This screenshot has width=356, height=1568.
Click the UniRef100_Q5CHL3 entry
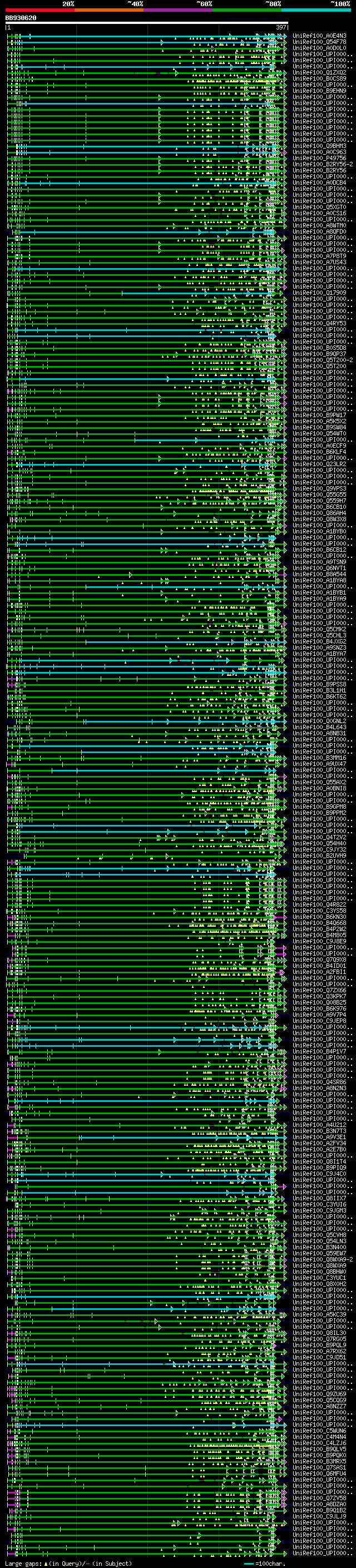click(319, 635)
